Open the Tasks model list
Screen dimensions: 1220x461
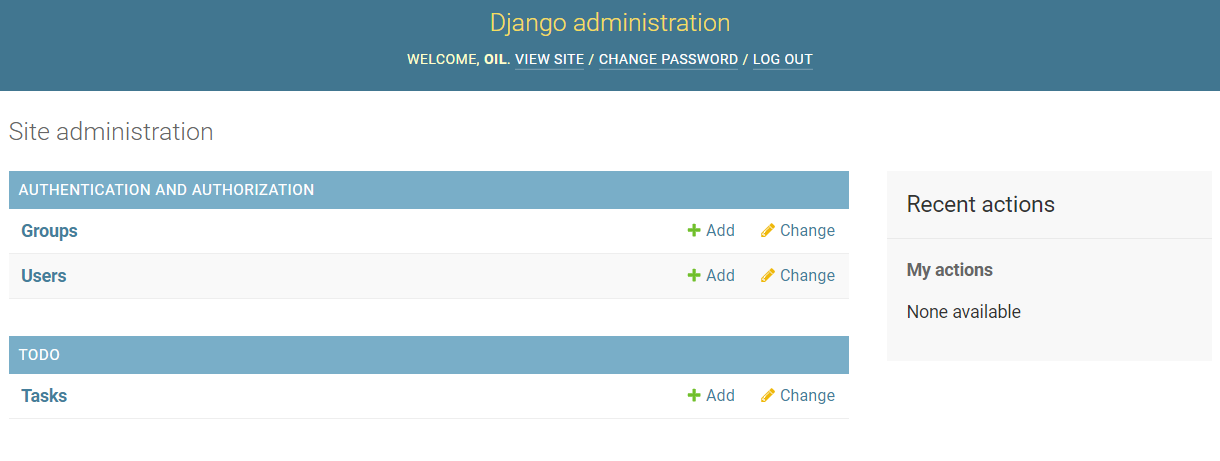click(x=44, y=396)
